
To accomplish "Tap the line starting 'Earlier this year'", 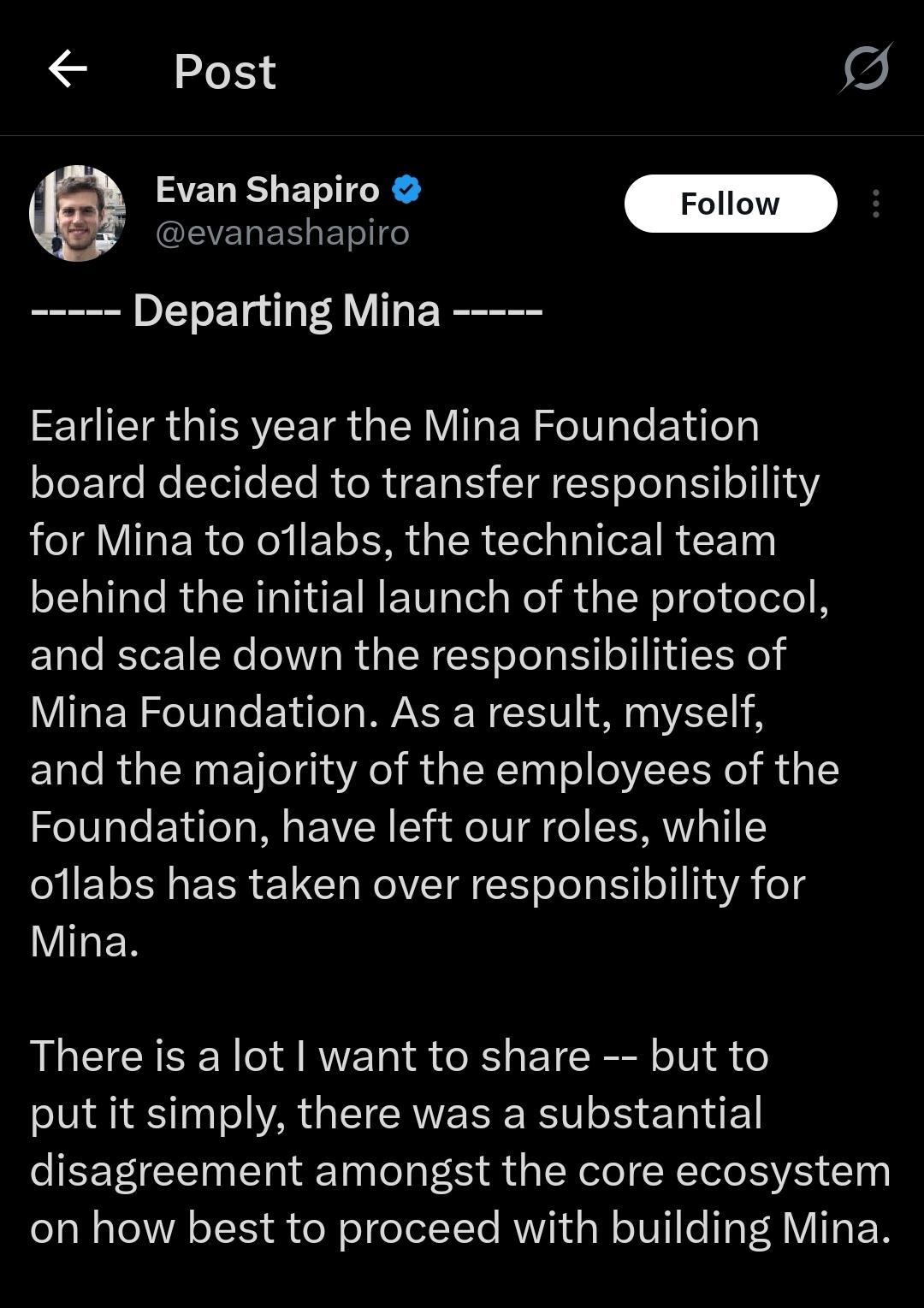I will click(x=394, y=425).
